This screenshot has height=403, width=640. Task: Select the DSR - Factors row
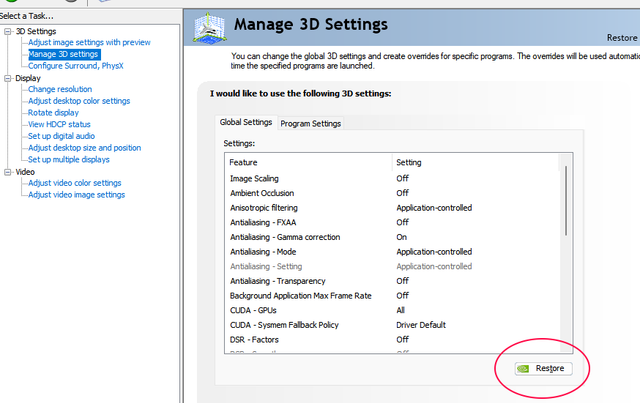(391, 340)
